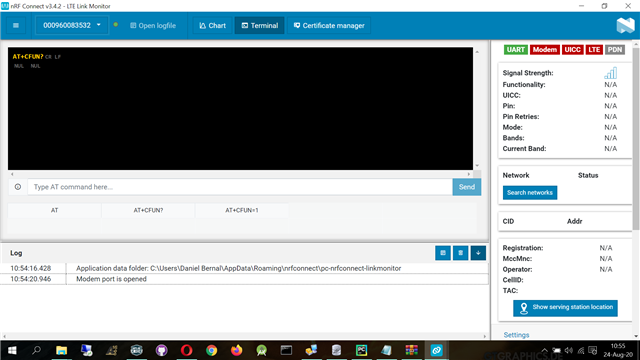Focus the AT command input field

tap(240, 187)
